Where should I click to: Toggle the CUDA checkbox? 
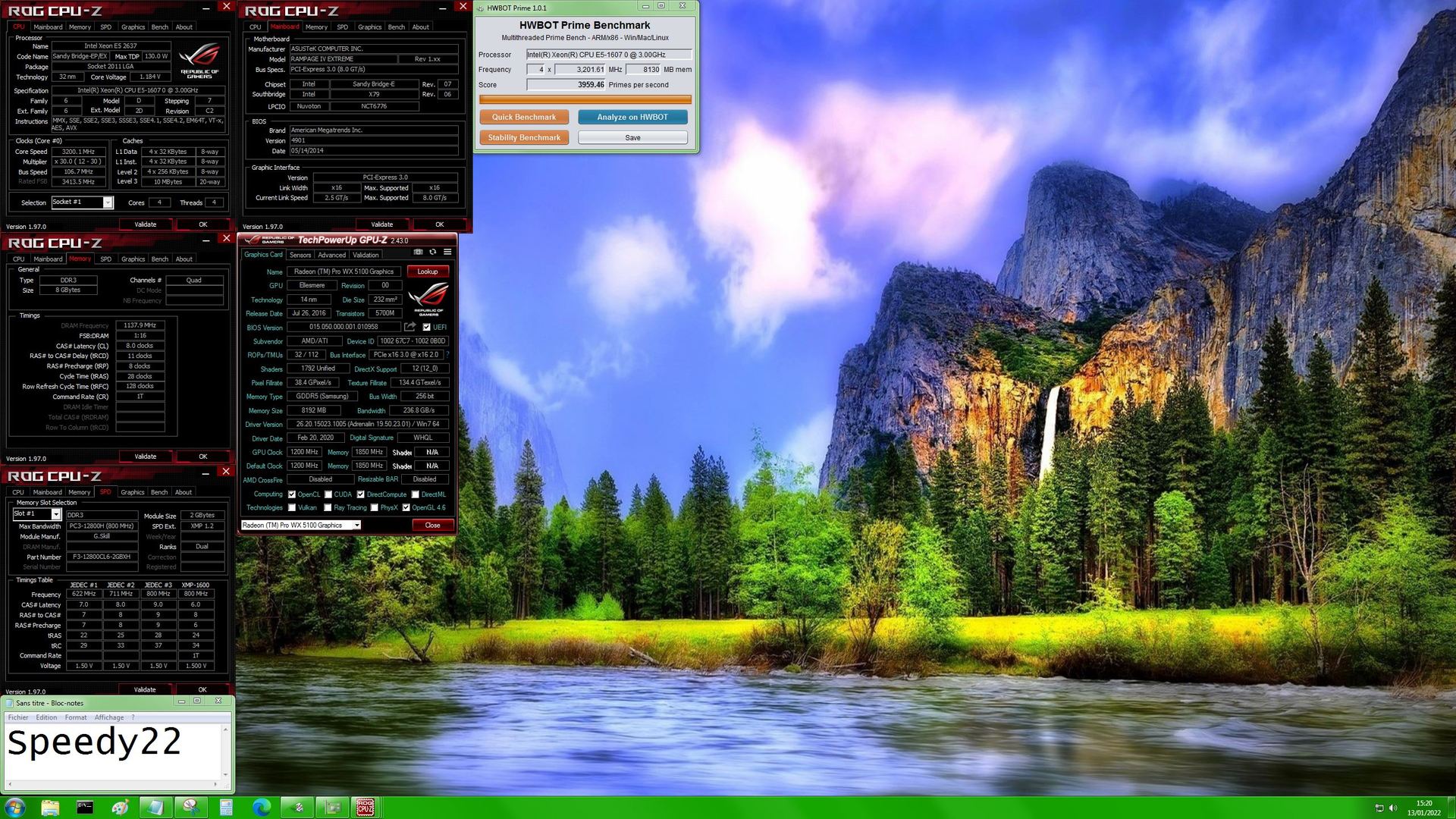(x=328, y=494)
